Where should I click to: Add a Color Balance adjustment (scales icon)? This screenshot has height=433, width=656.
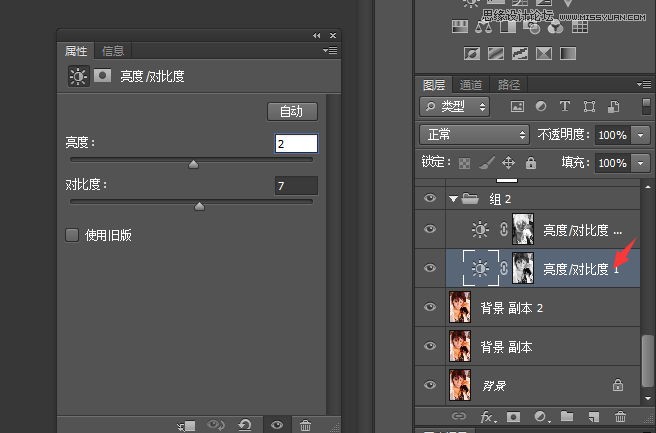pos(484,26)
